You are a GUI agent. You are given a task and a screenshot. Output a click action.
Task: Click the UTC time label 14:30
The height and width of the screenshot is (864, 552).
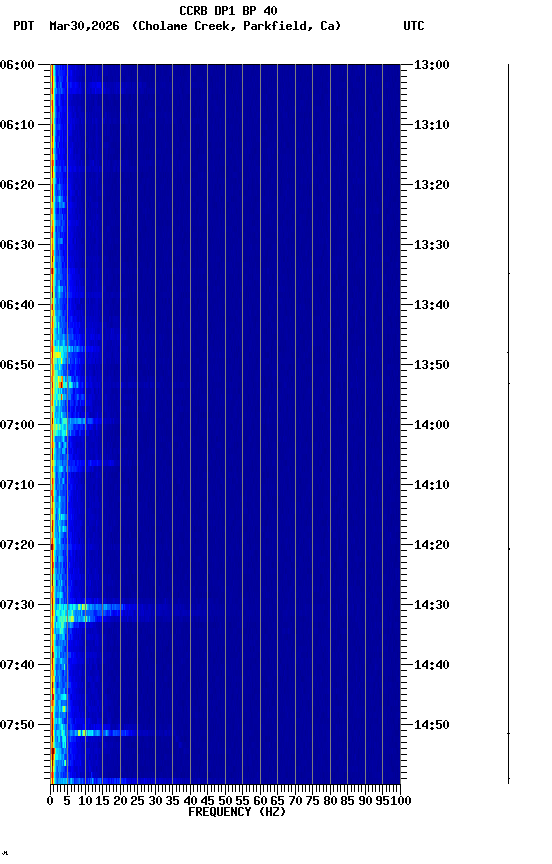(x=431, y=606)
